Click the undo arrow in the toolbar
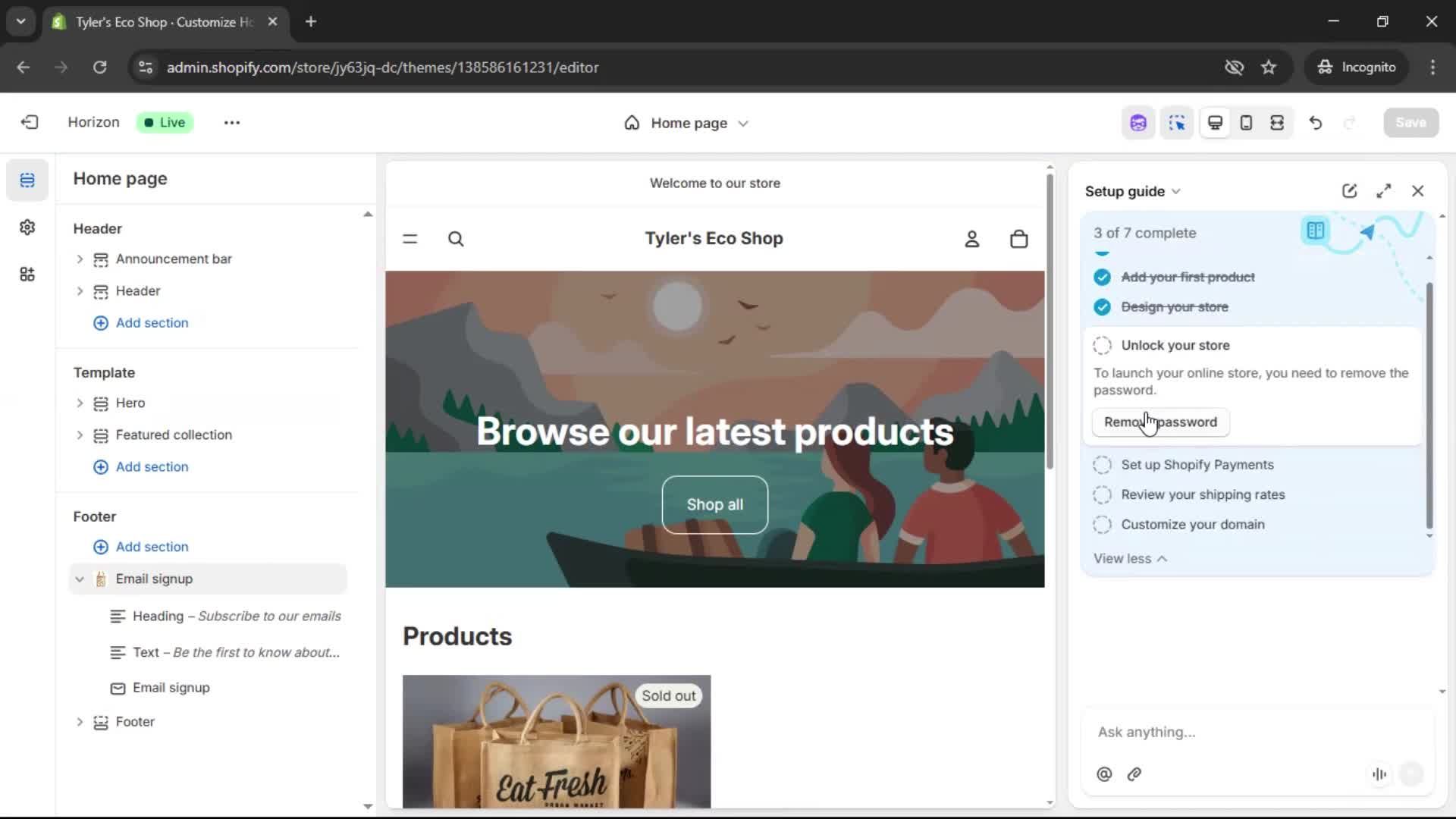This screenshot has width=1456, height=819. tap(1316, 122)
